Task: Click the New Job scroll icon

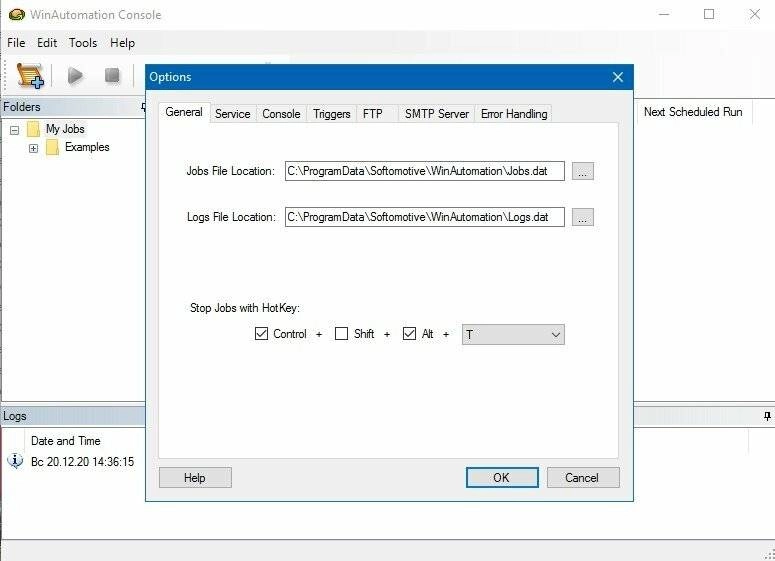Action: coord(30,76)
